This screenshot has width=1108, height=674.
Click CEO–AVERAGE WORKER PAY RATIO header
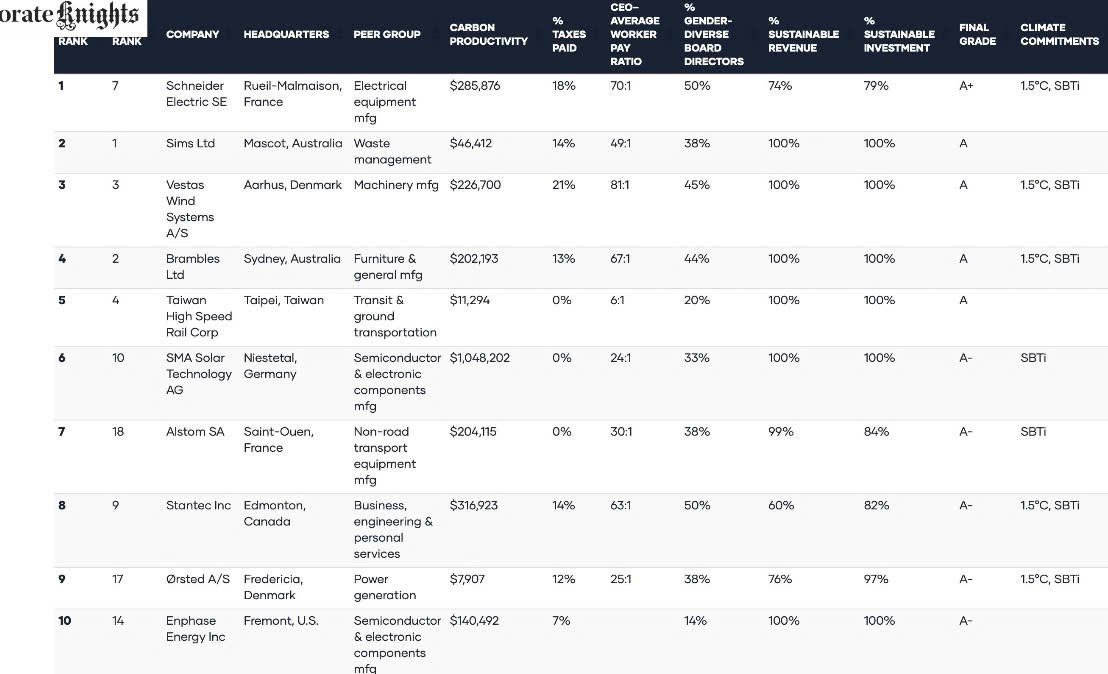635,34
